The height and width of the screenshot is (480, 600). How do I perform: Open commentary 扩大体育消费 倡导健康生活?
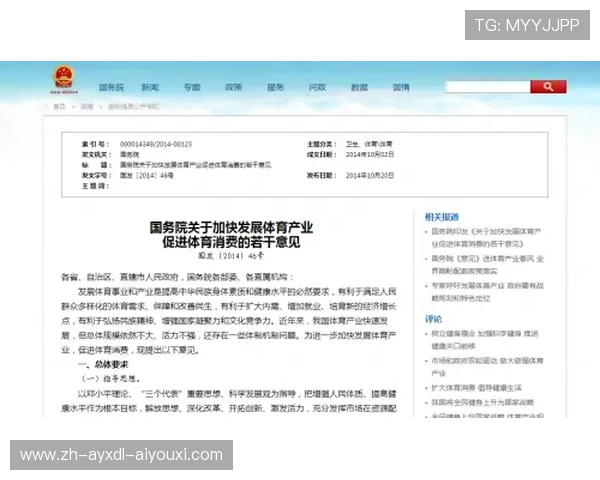point(476,388)
